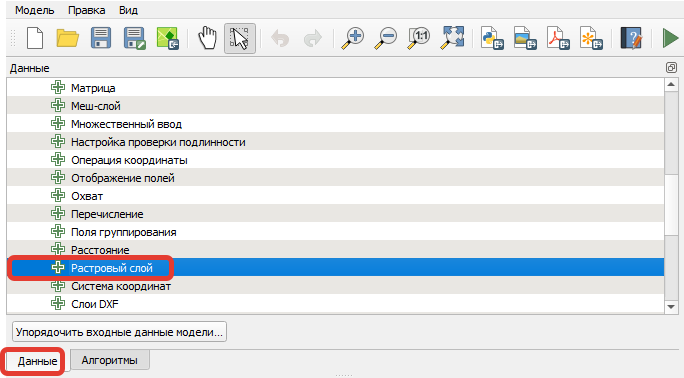Open the Правка menu

[86, 10]
